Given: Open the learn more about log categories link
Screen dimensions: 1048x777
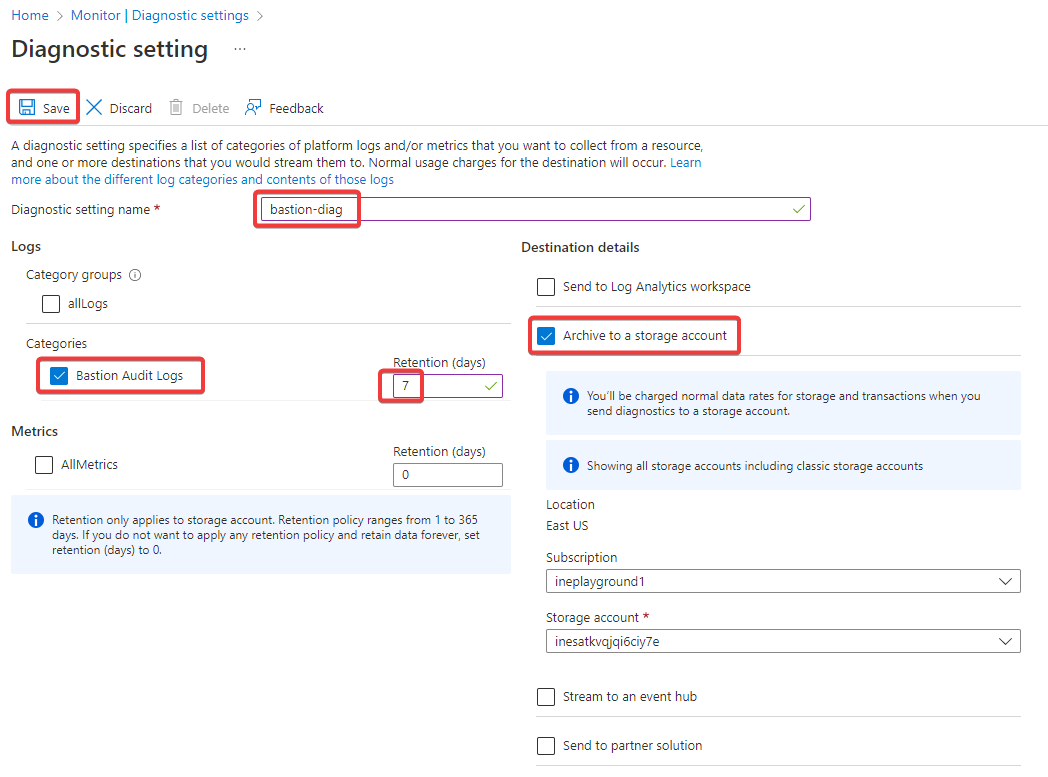Looking at the screenshot, I should pyautogui.click(x=202, y=180).
